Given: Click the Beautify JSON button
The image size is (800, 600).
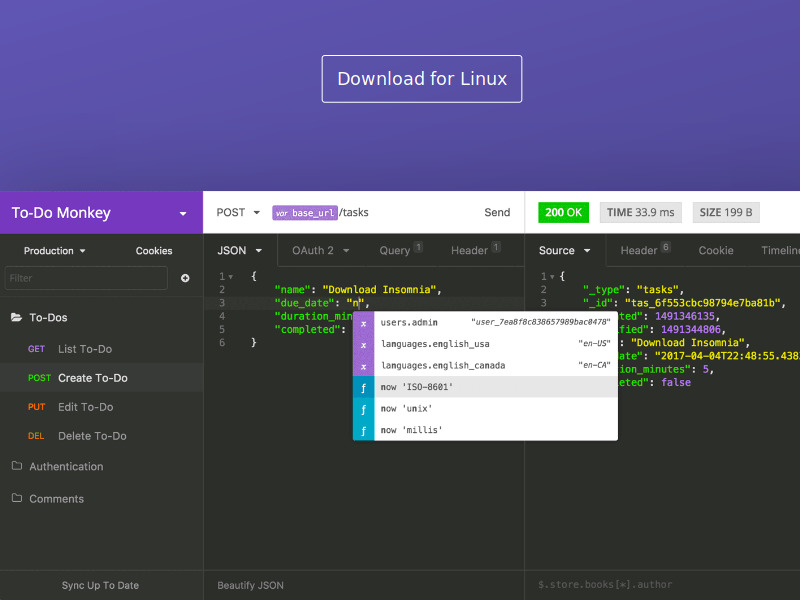Looking at the screenshot, I should click(x=250, y=585).
